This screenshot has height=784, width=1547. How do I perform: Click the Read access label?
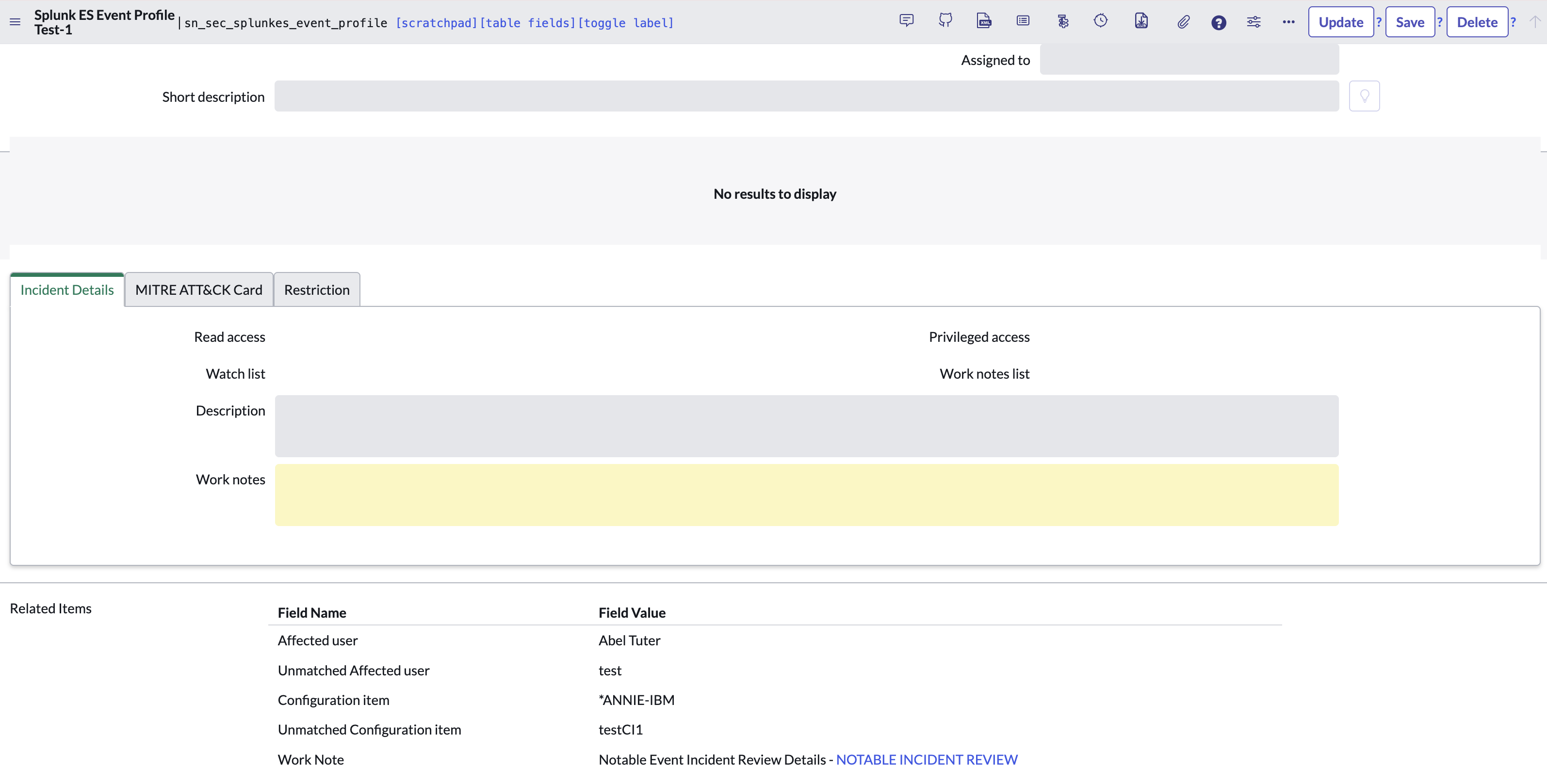[x=229, y=337]
